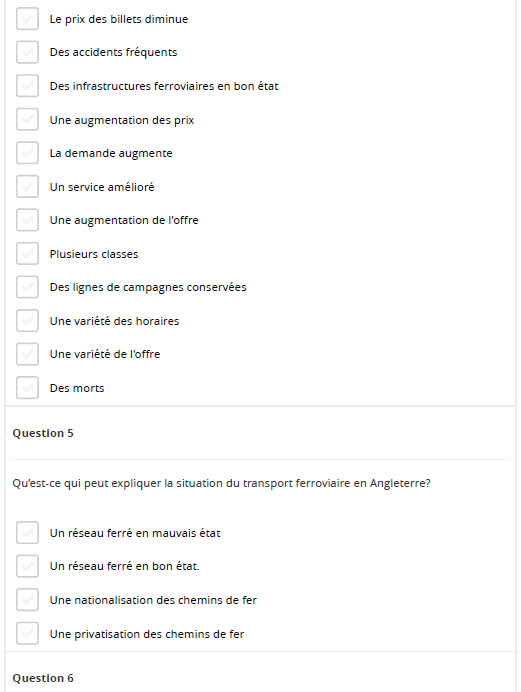Tick the 'Des morts' checkbox
This screenshot has width=521, height=692.
[x=27, y=388]
